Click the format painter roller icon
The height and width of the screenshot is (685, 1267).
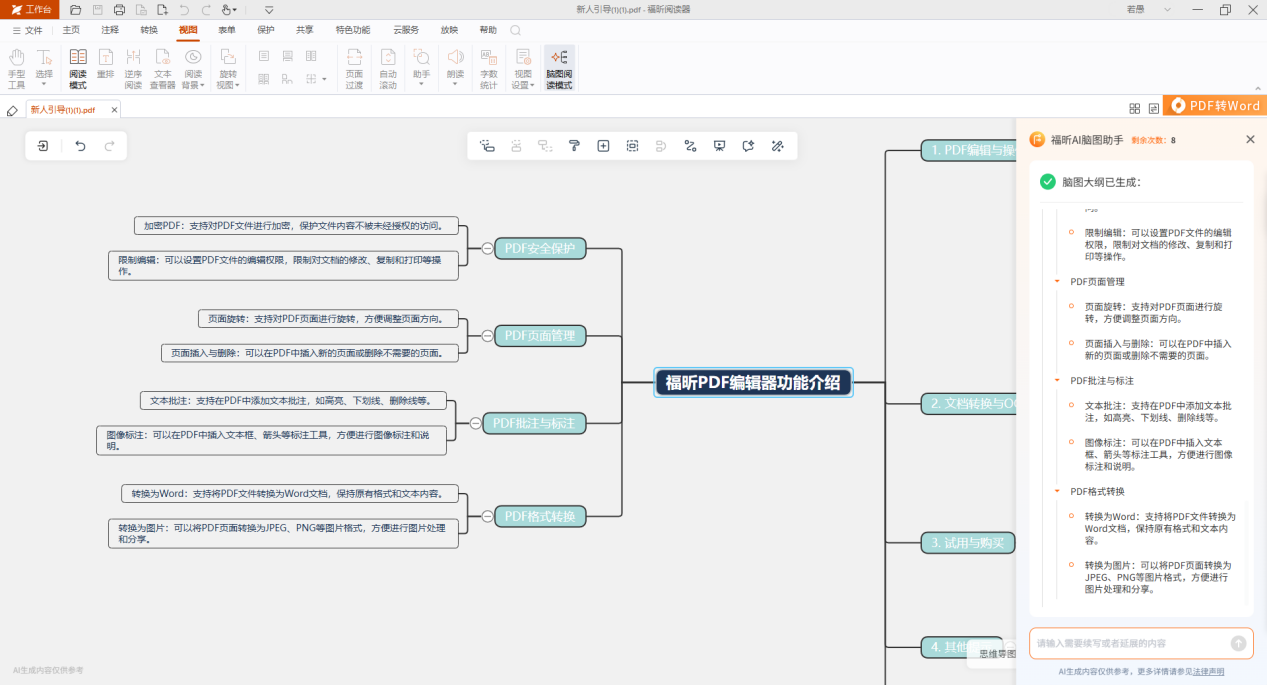(x=574, y=146)
